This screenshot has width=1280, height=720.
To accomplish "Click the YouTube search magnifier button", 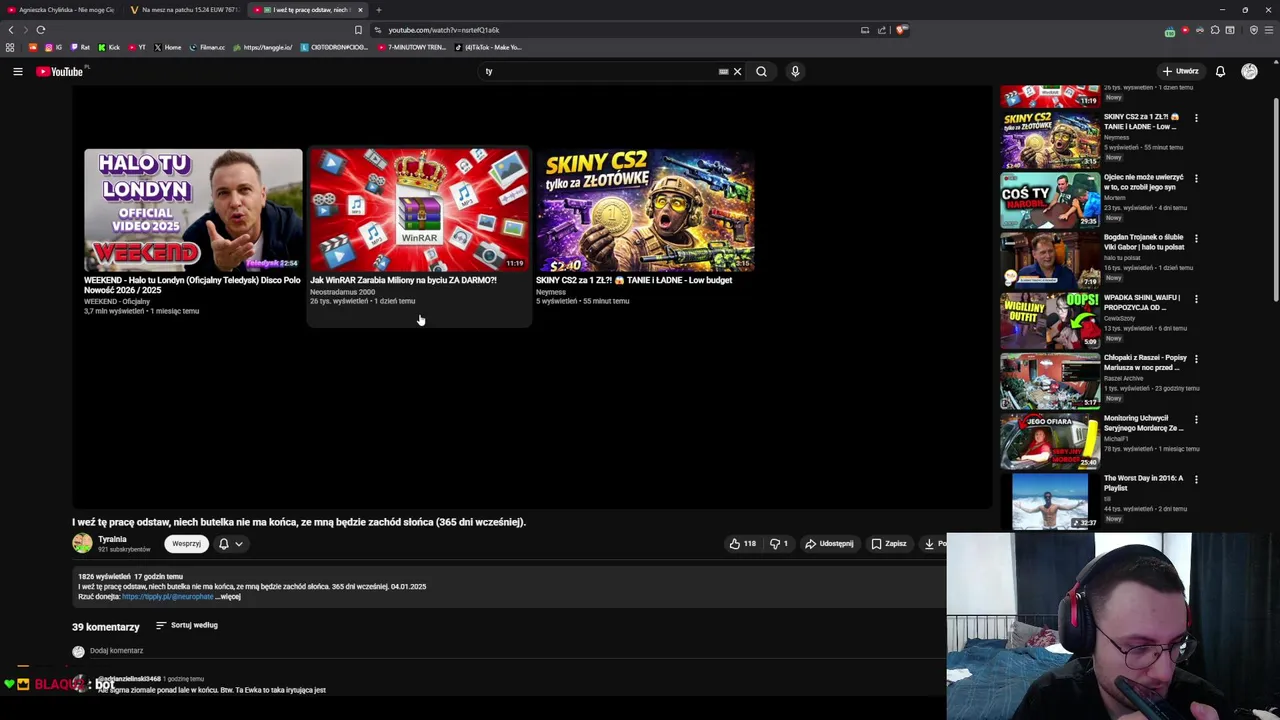I will [761, 71].
